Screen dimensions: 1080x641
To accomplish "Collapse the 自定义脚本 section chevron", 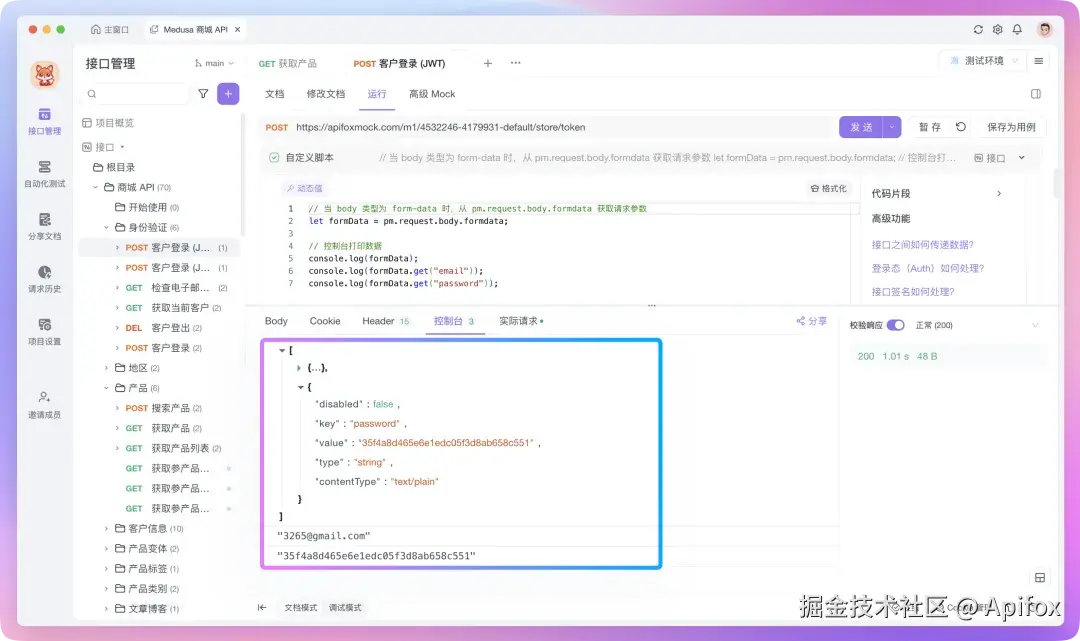I will (1021, 158).
